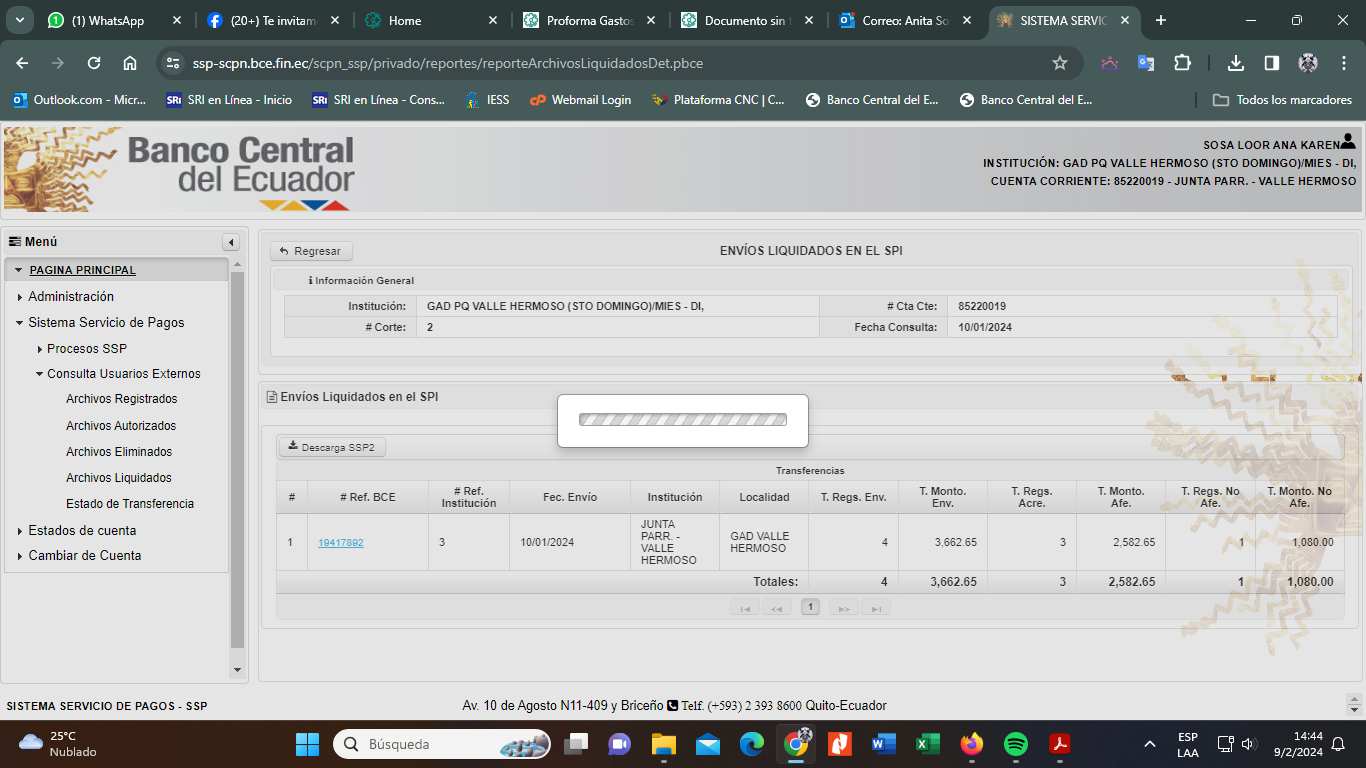The image size is (1366, 768).
Task: Open Chrome downloads icon
Action: coord(1236,63)
